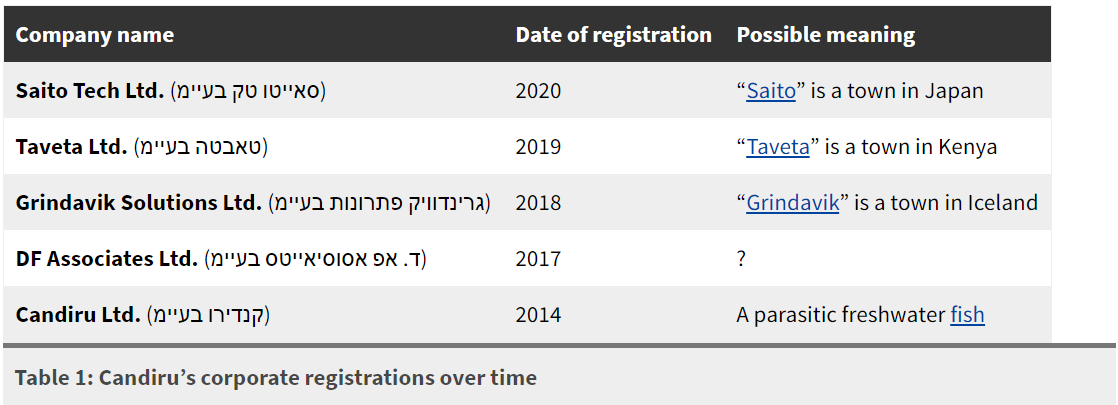Screen dimensions: 1118x405
Task: Click the Possible meaning column header
Action: click(x=826, y=35)
